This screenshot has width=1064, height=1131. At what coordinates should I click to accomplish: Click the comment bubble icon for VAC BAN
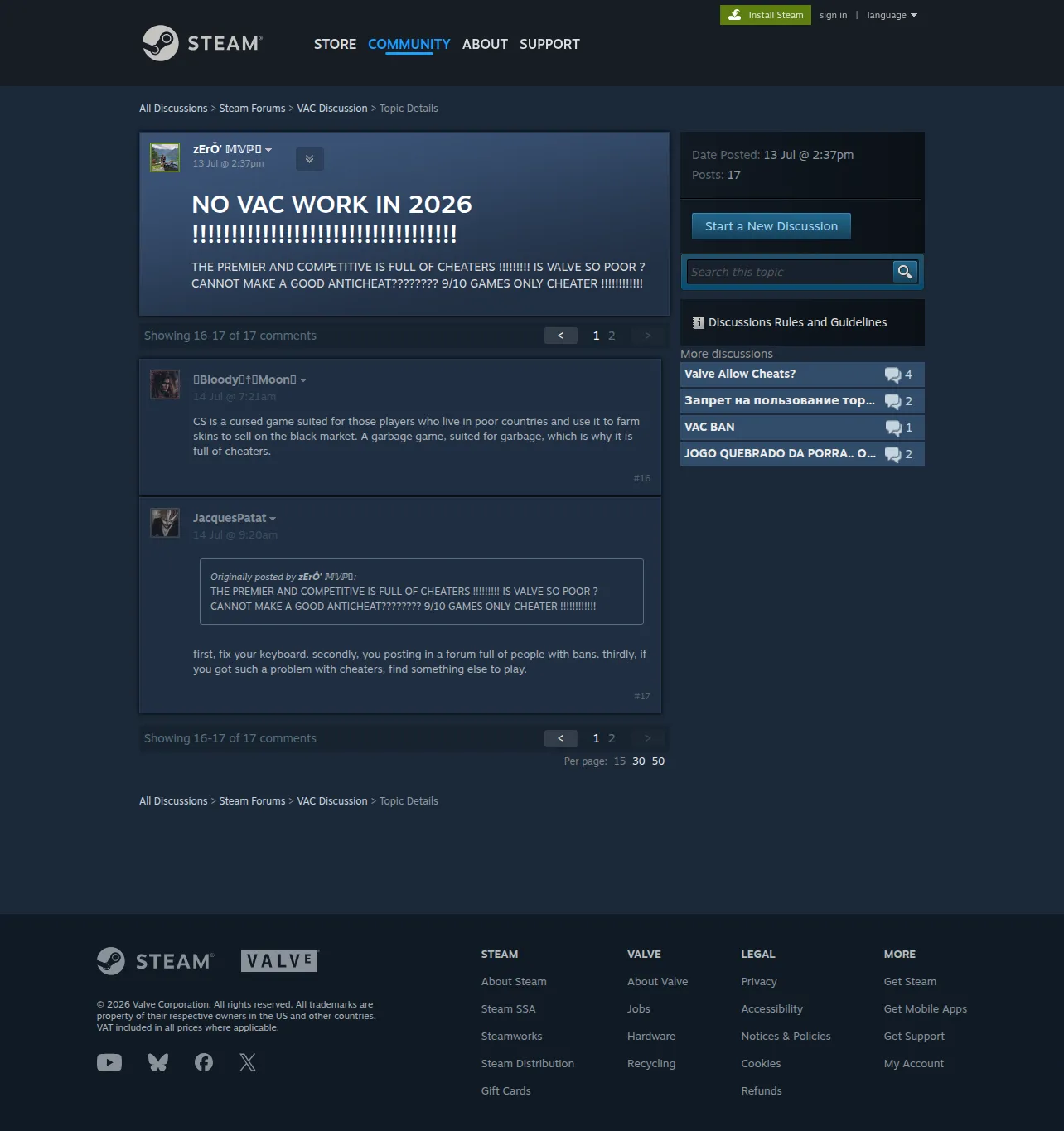click(x=892, y=428)
